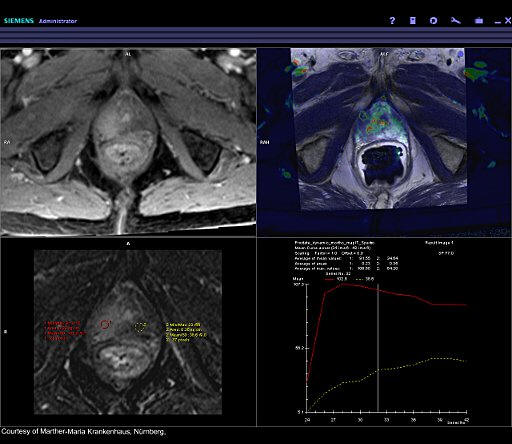Click the red legend line above graph
This screenshot has width=512, height=444.
pos(329,279)
